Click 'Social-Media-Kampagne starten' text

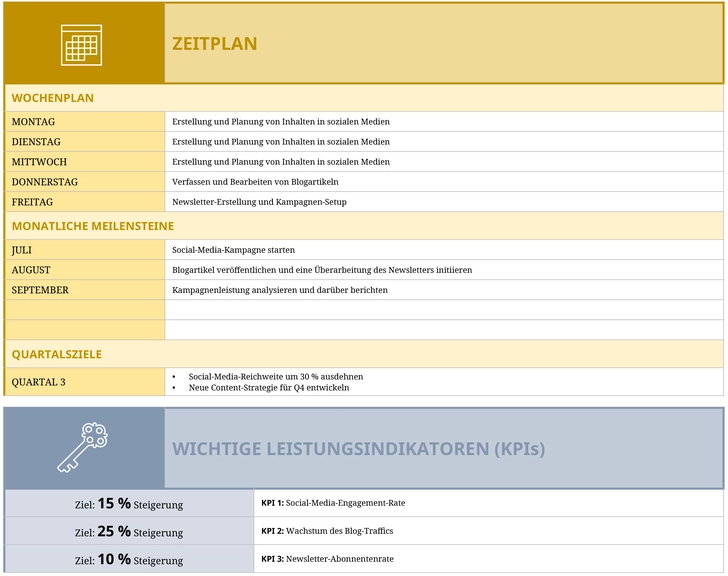[234, 250]
